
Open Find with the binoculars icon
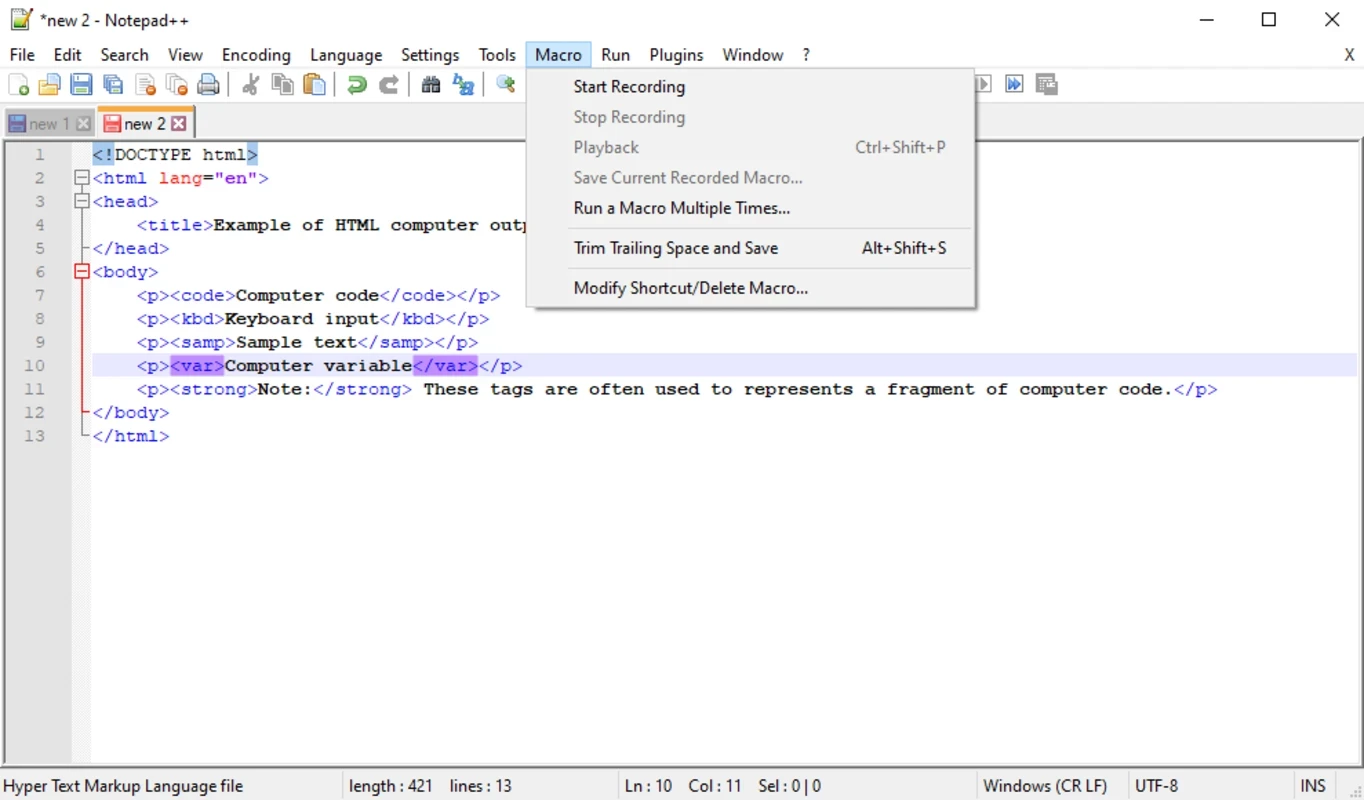431,85
